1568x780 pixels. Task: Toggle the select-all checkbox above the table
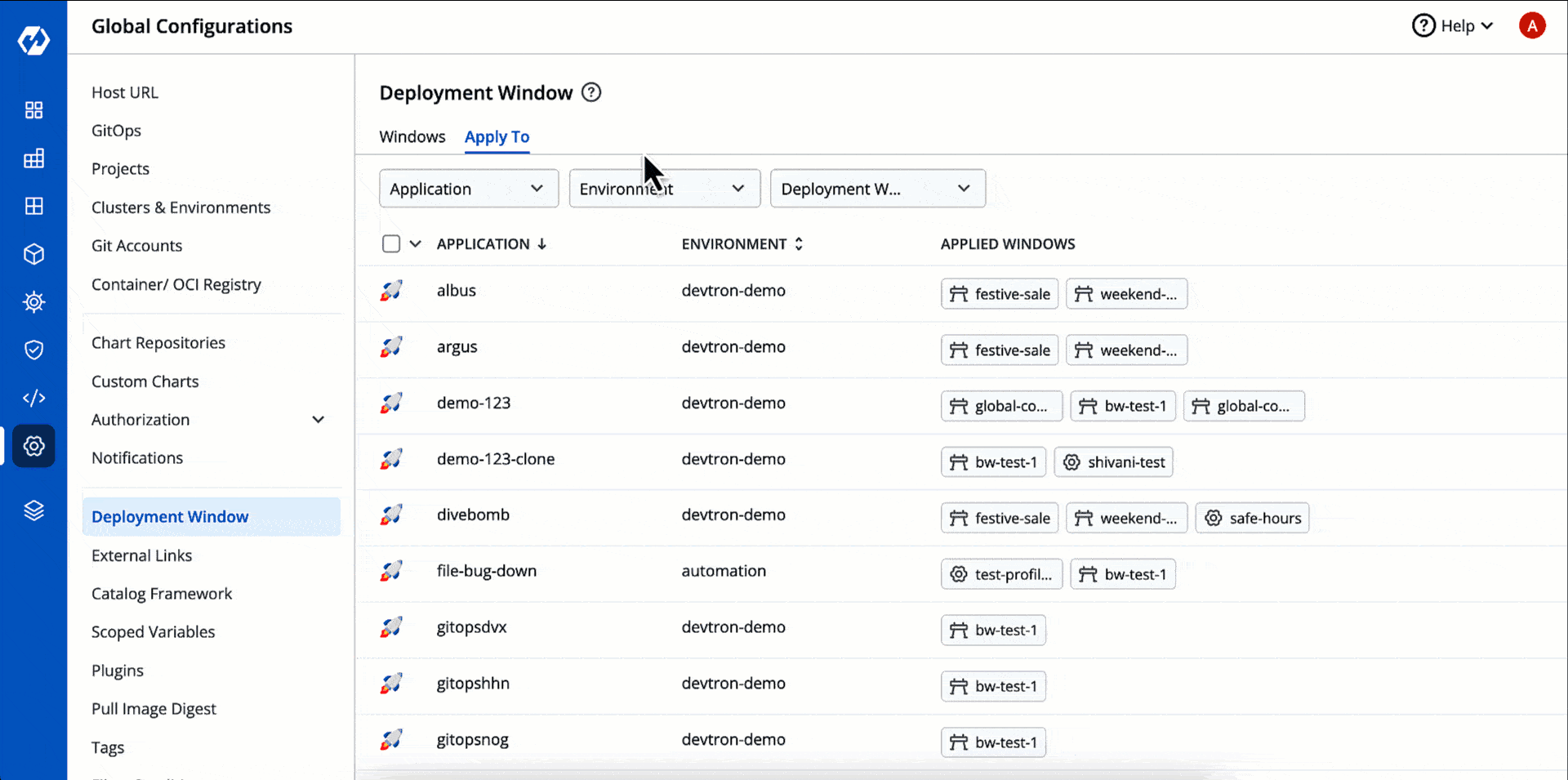pos(391,243)
